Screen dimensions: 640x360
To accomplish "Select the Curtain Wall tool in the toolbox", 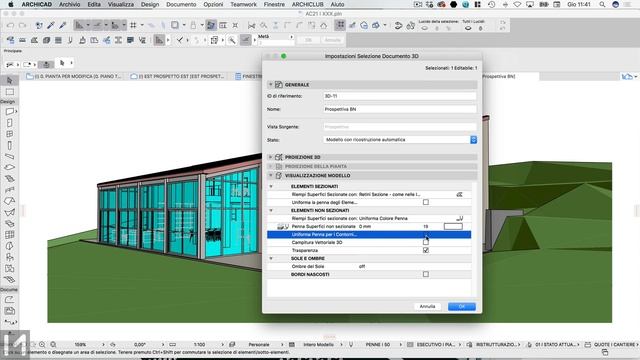I will (10, 235).
